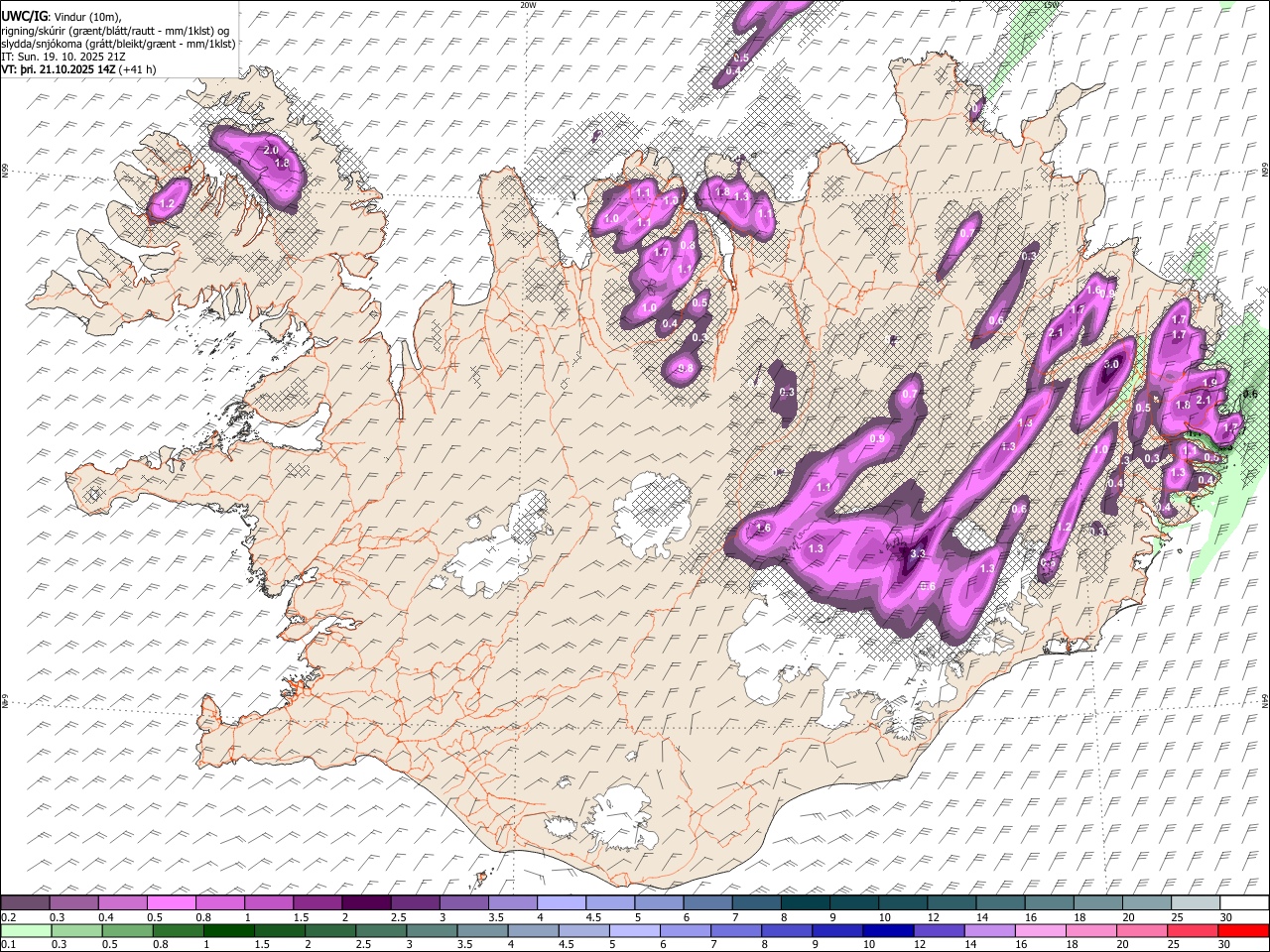1270x952 pixels.
Task: Click the '15W' longitude label at the top edge
Action: pyautogui.click(x=1052, y=5)
